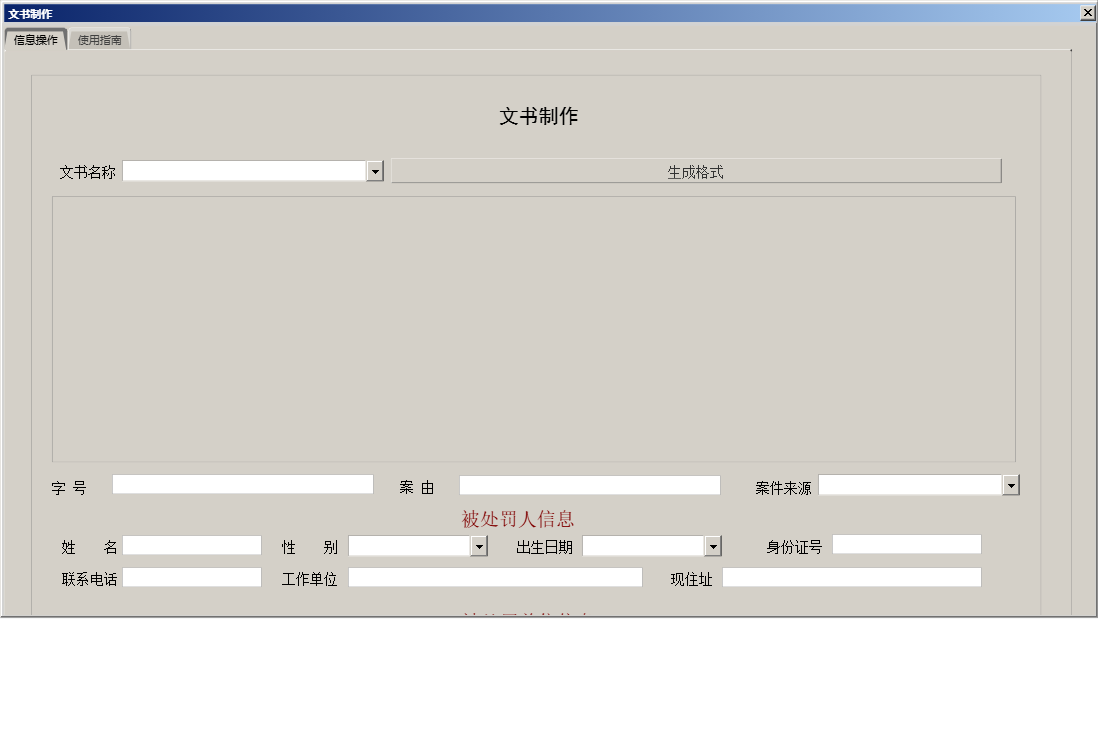Open the 性别 dropdown selector

pyautogui.click(x=478, y=546)
